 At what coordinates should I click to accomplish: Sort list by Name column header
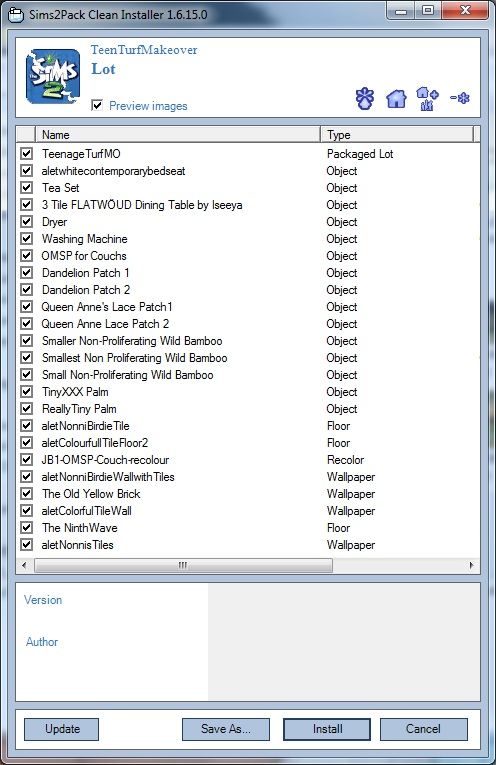tap(178, 135)
